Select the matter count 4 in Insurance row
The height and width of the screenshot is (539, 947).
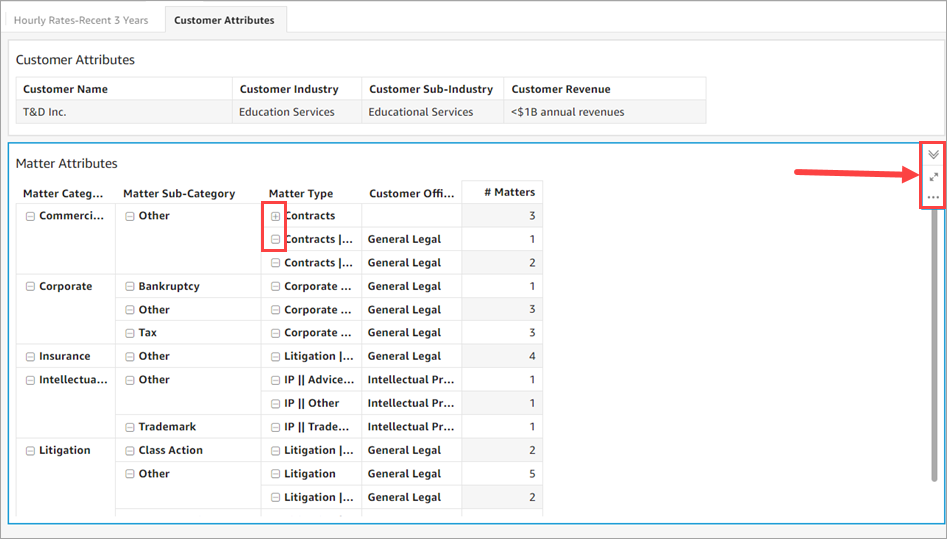click(502, 357)
